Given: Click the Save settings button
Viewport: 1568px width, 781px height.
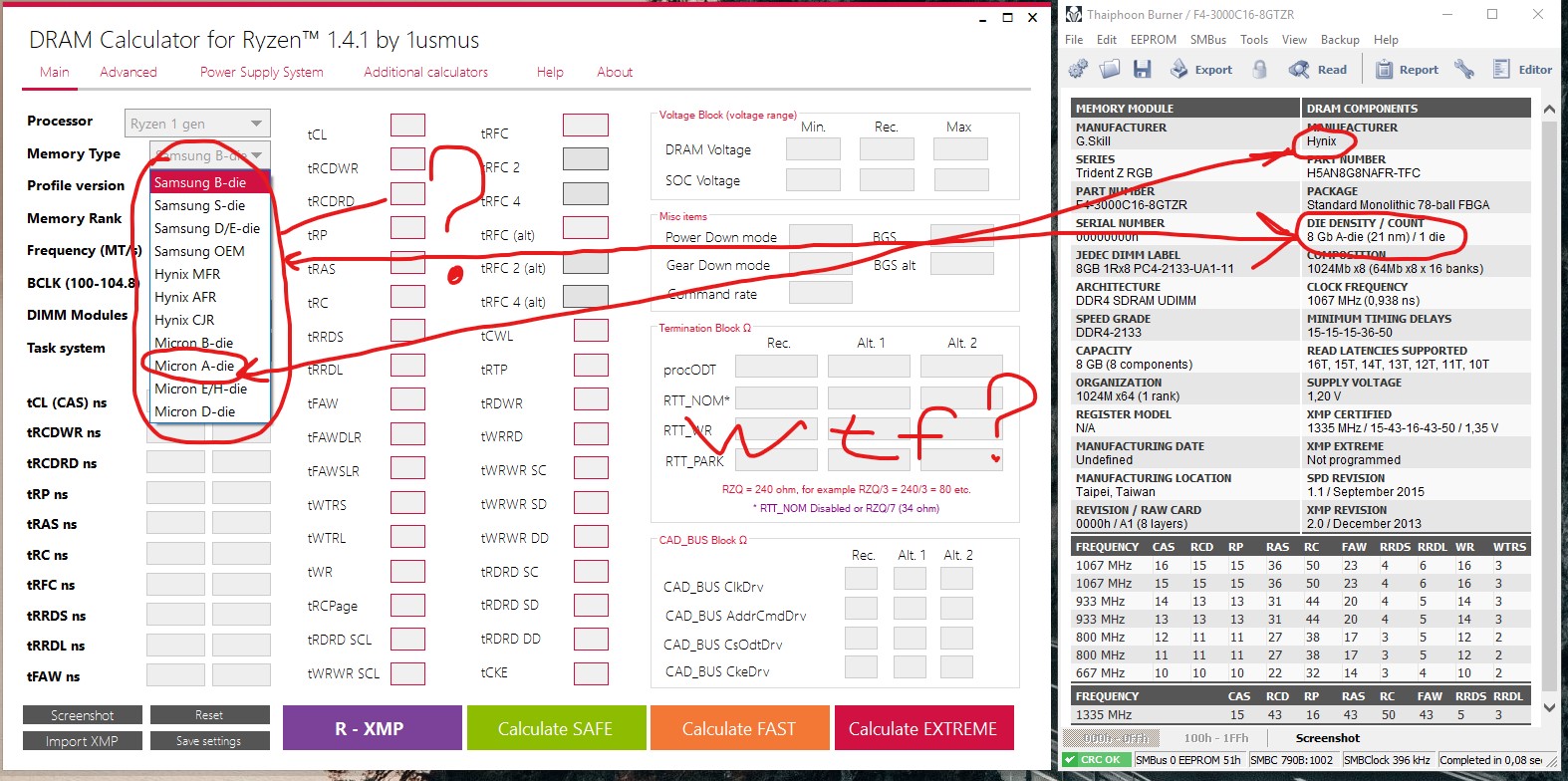Looking at the screenshot, I should coord(209,741).
